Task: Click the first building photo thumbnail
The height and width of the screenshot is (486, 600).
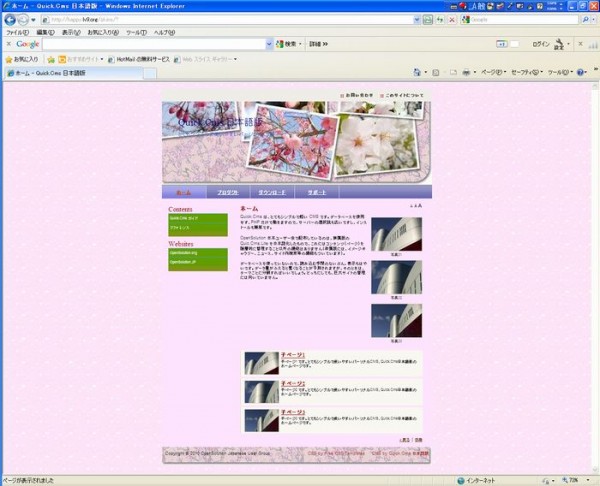Action: pos(396,233)
